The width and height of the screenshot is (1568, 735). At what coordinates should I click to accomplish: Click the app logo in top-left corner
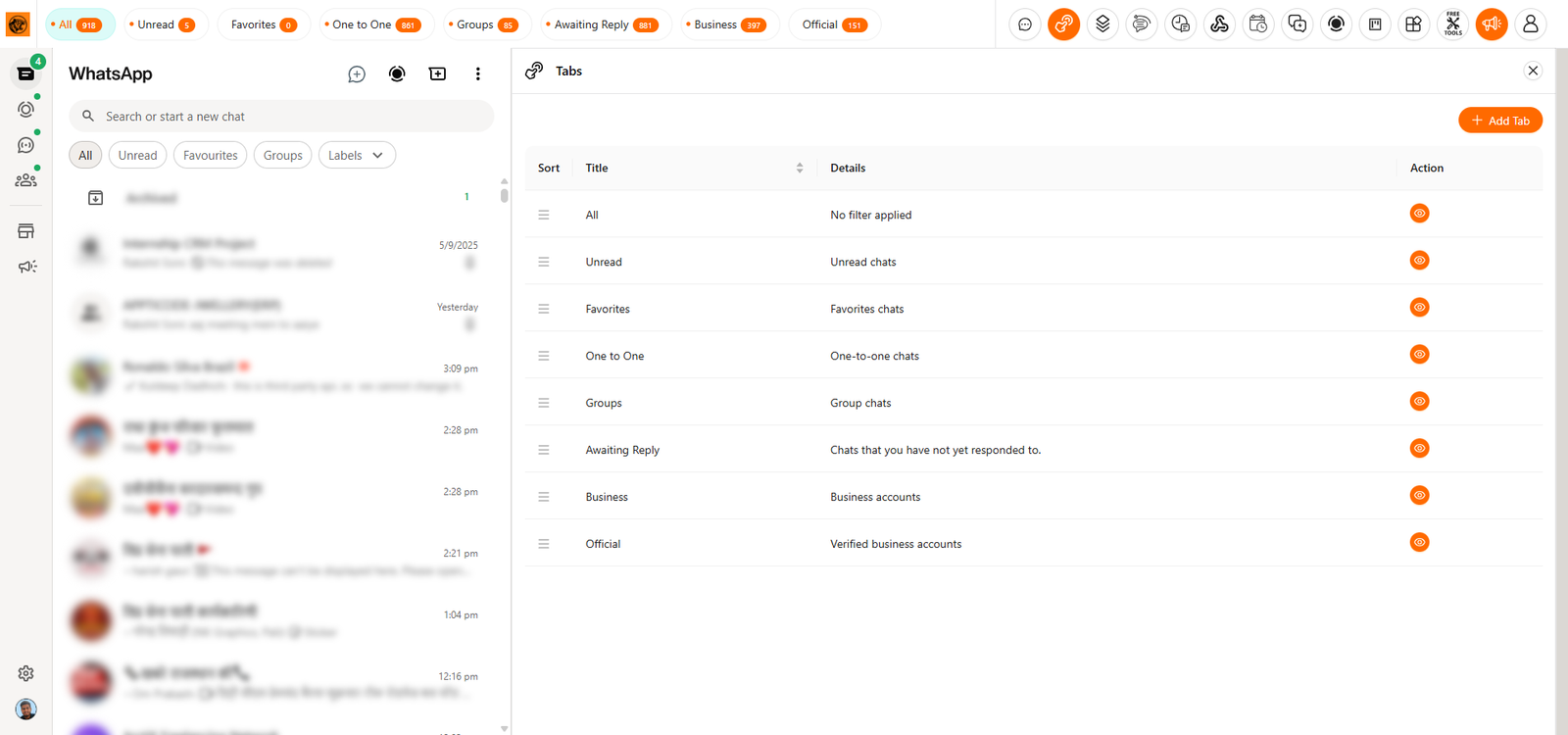(x=19, y=24)
